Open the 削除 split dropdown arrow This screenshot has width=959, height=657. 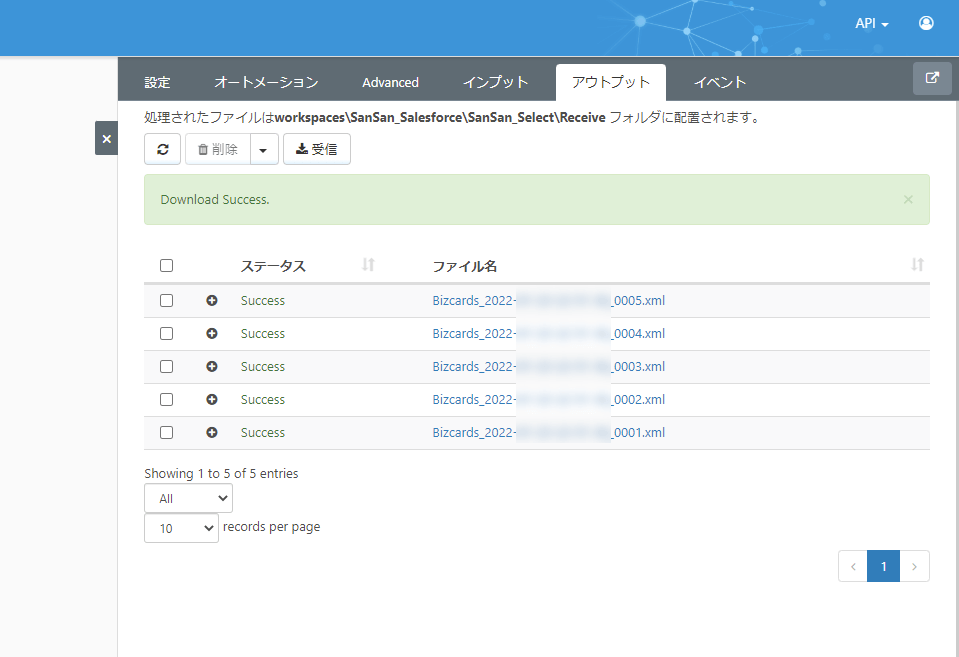coord(263,149)
